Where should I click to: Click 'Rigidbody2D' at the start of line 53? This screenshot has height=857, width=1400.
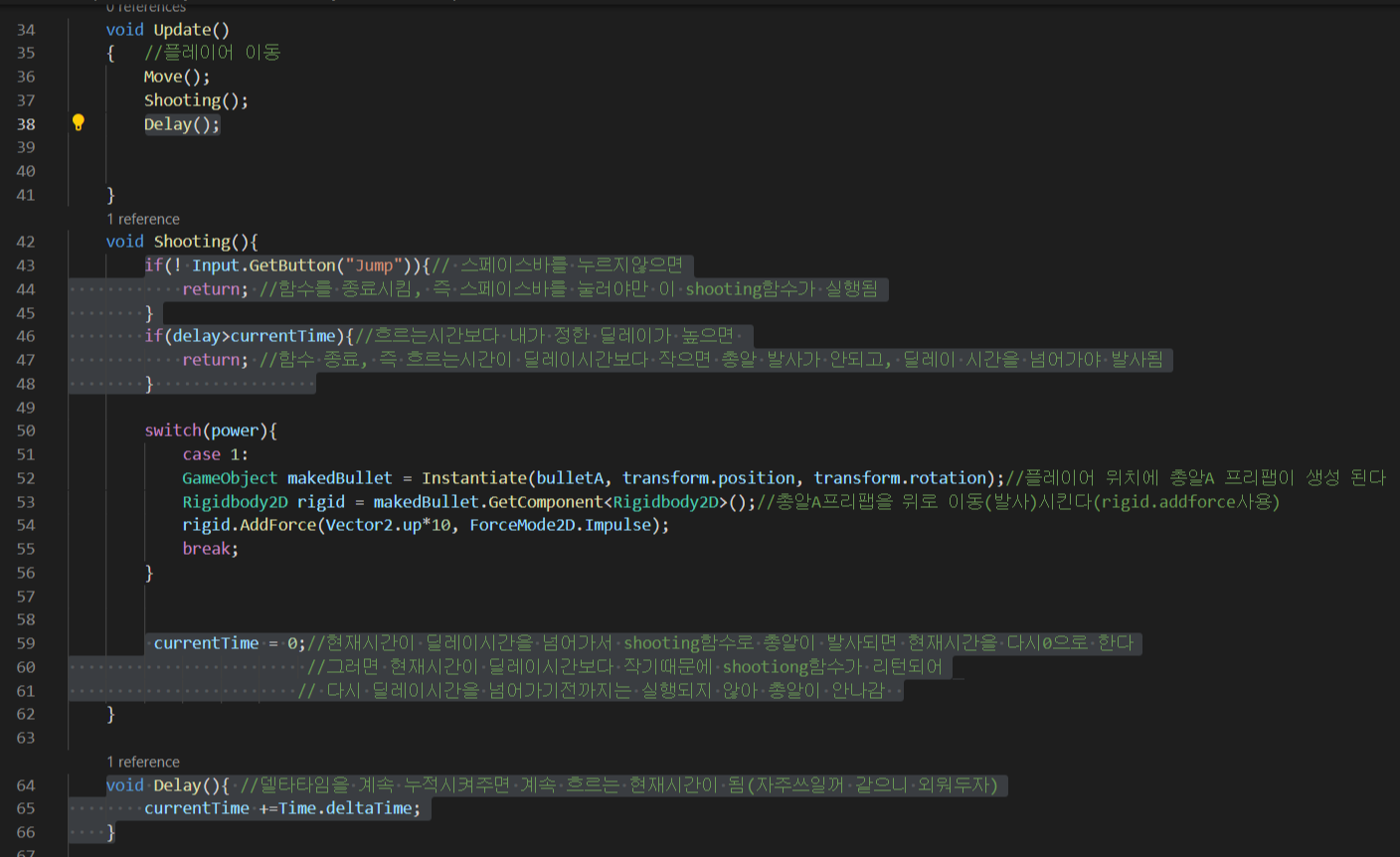235,502
